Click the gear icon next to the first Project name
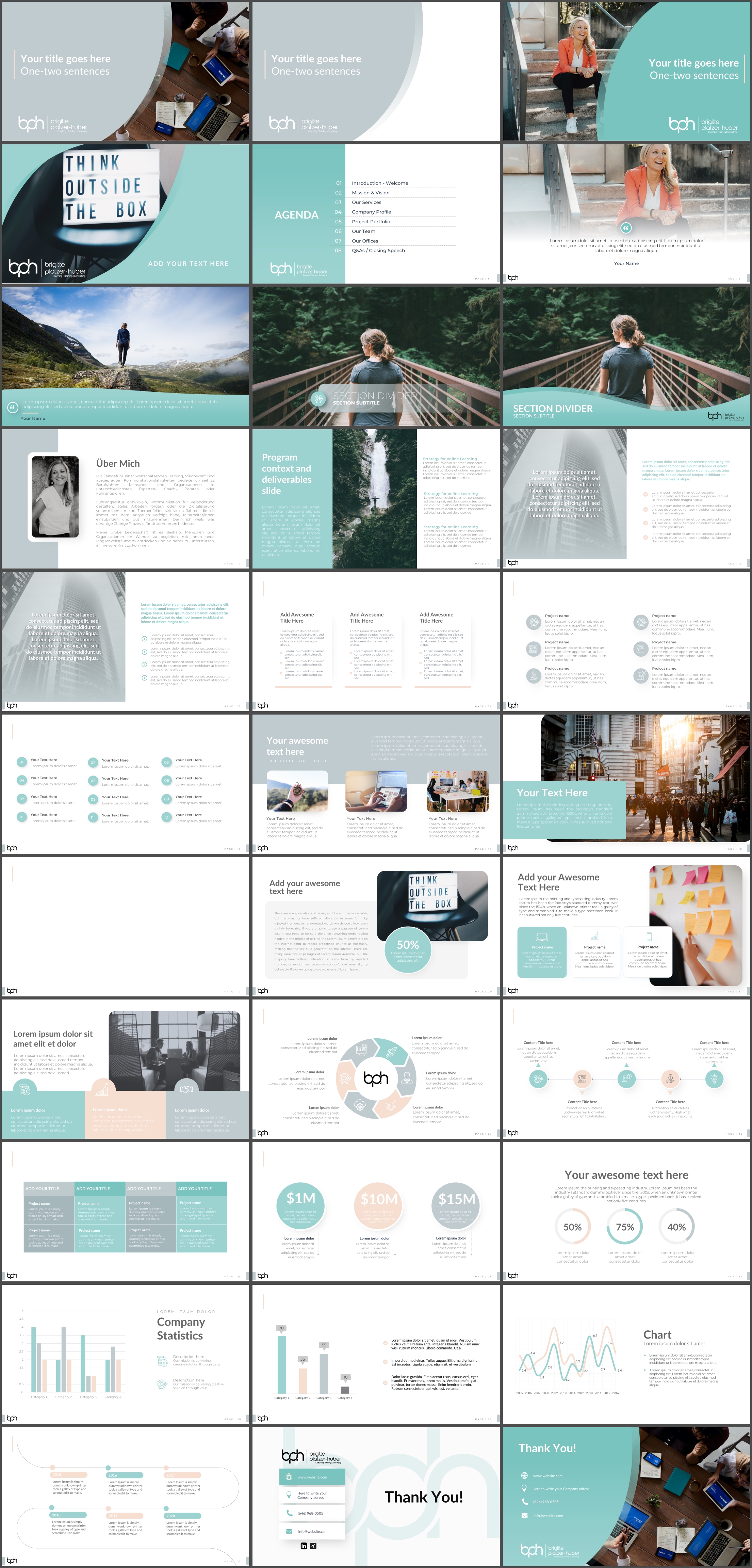Screen dimensions: 752x1568 [534, 622]
